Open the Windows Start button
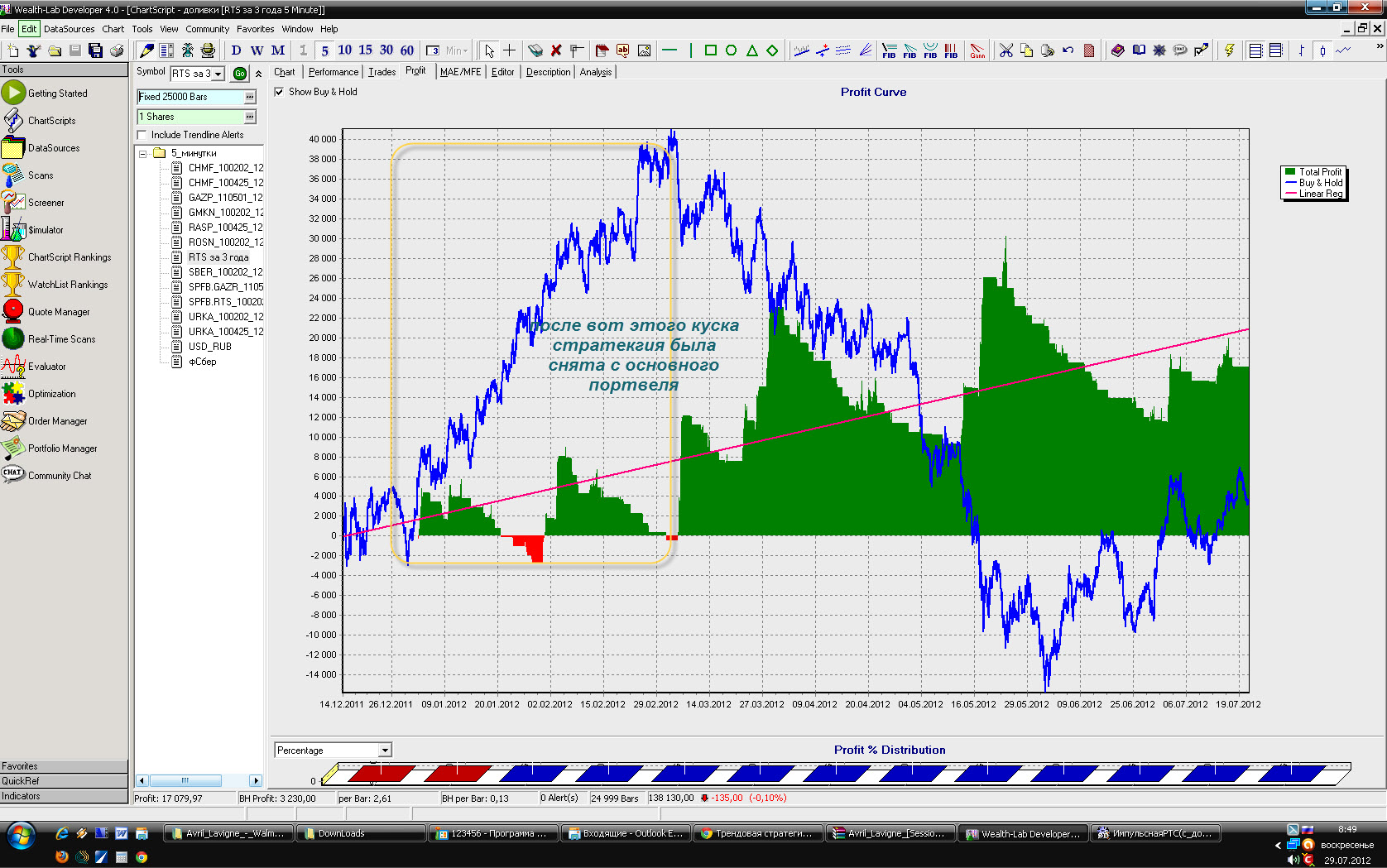 pyautogui.click(x=20, y=835)
